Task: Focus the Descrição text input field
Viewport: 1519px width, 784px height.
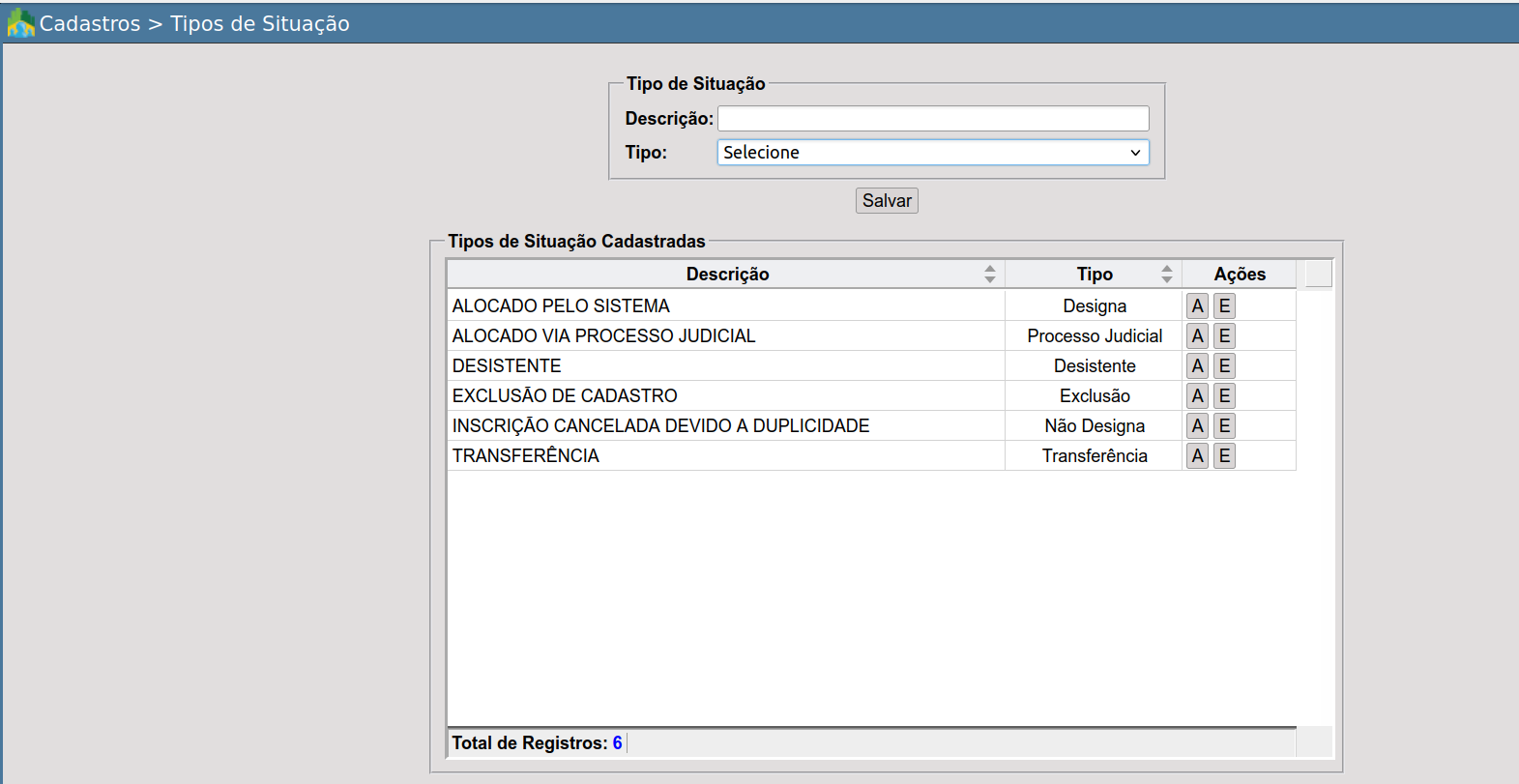Action: (932, 119)
